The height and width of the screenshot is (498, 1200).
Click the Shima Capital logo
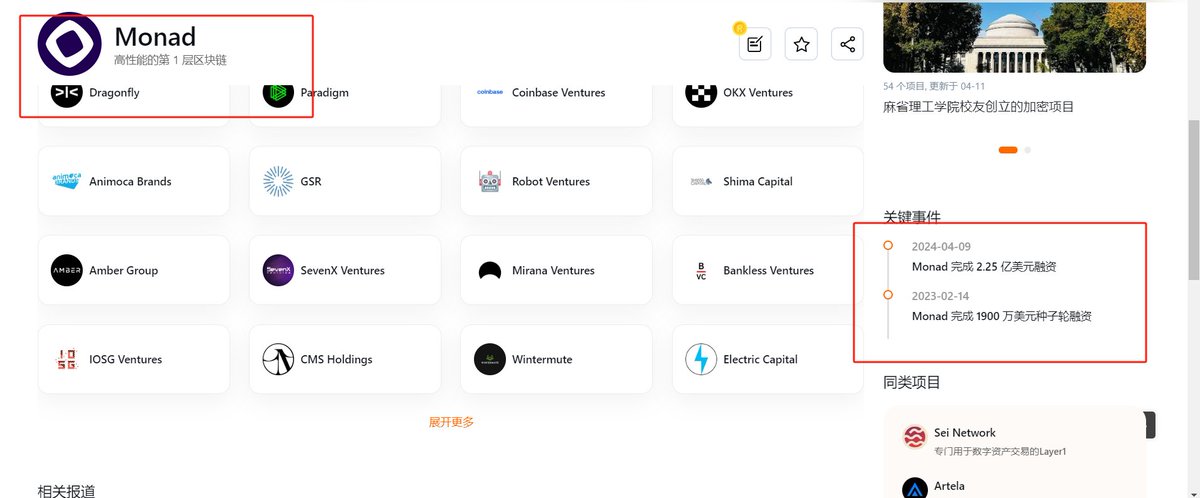pyautogui.click(x=701, y=181)
